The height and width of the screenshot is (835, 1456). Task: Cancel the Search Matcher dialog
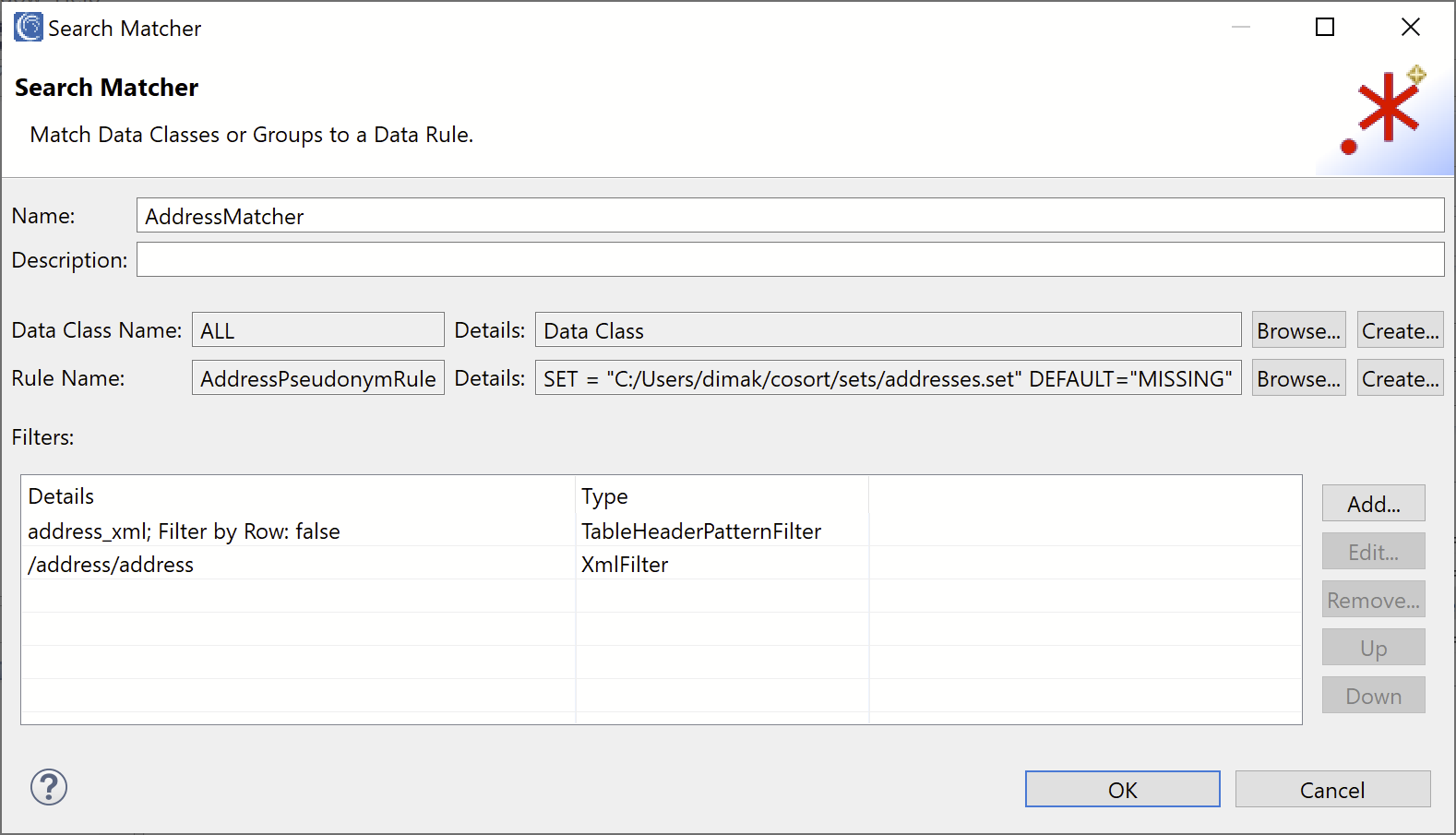1332,789
